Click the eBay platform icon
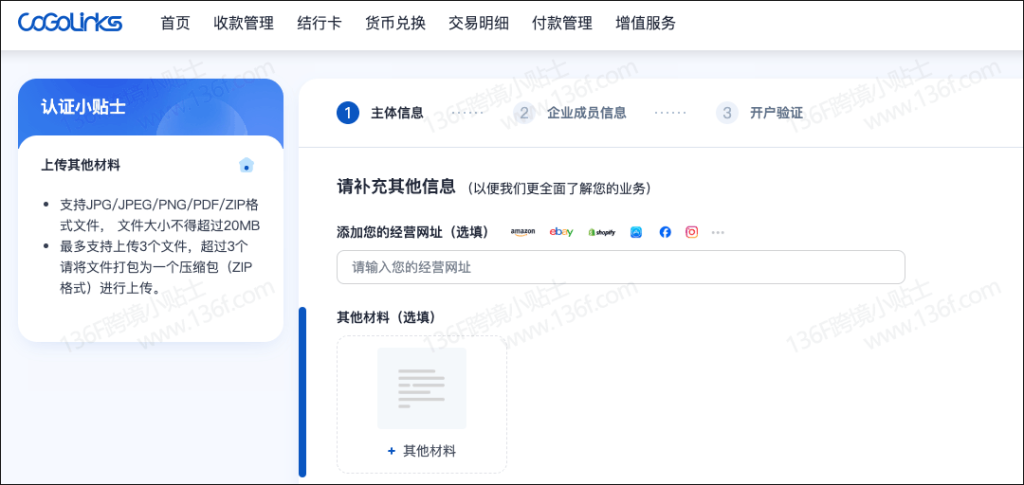This screenshot has height=485, width=1024. coord(561,232)
